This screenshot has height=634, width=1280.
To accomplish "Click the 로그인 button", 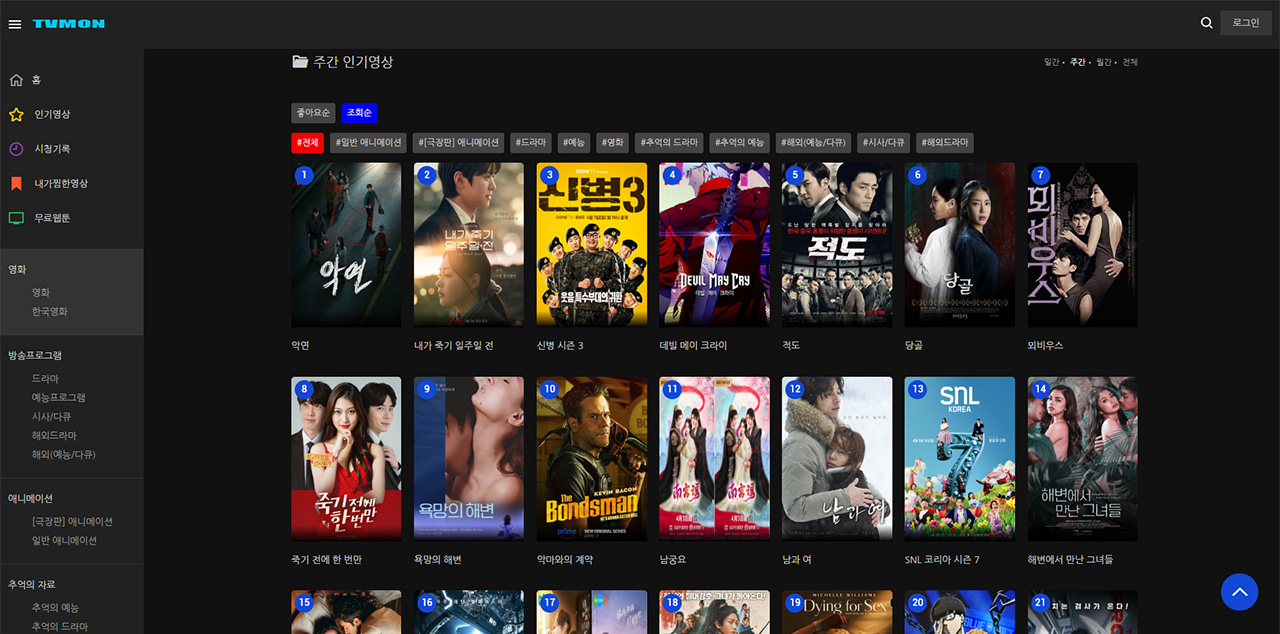I will tap(1246, 23).
